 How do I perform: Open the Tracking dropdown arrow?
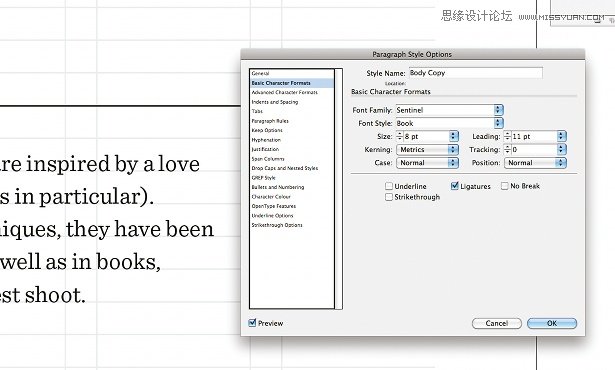click(x=562, y=149)
